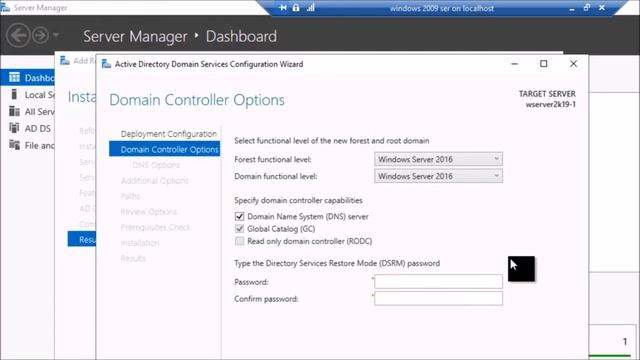Image resolution: width=640 pixels, height=360 pixels.
Task: Select Results step in Add Roles wizard
Action: [x=82, y=239]
